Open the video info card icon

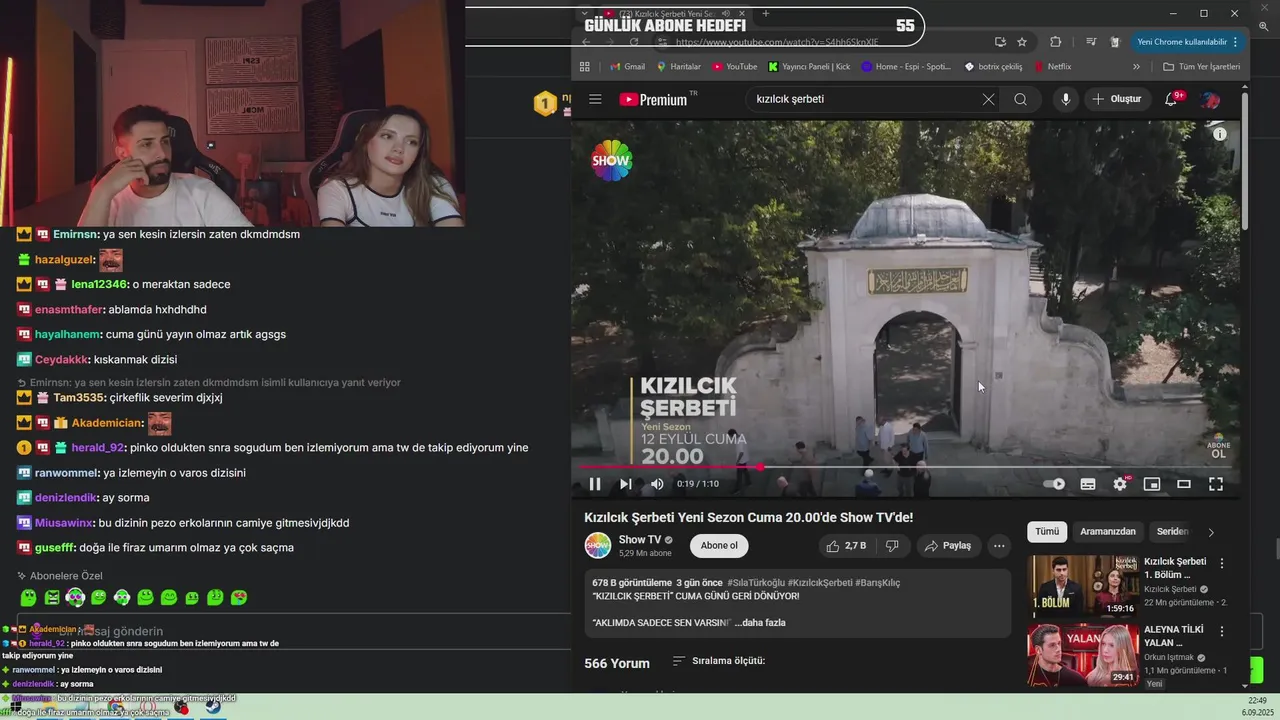1220,134
